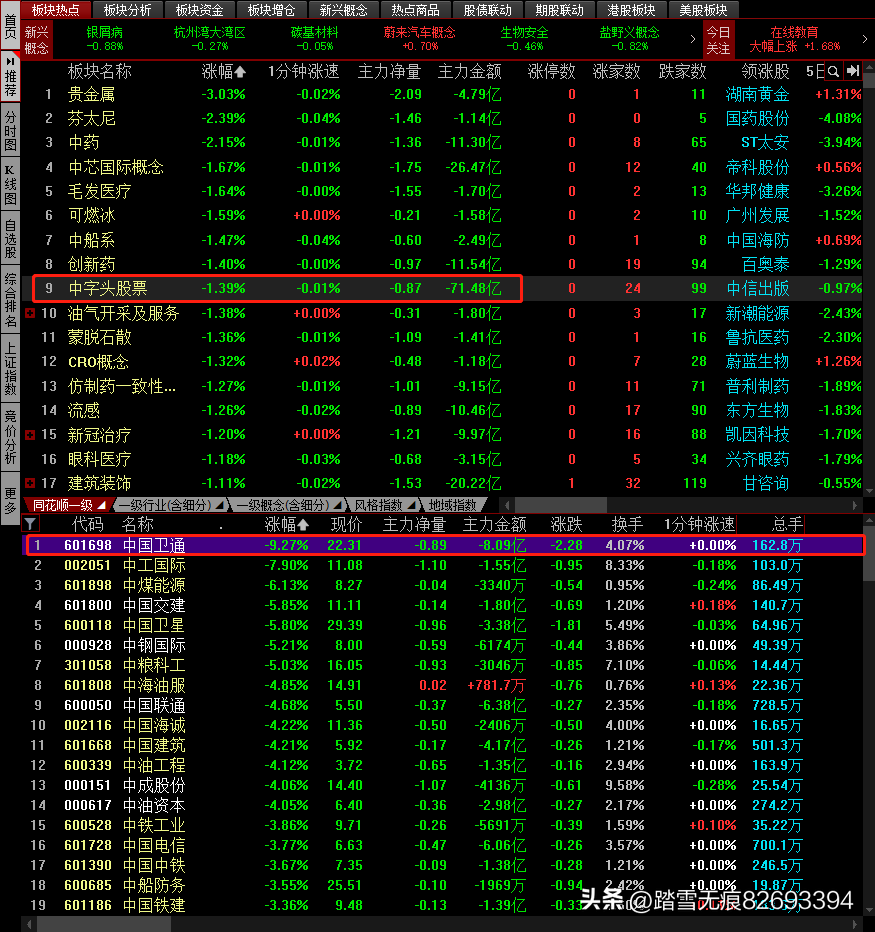Open 自选股 from left sidebar
875x932 pixels.
tap(10, 238)
